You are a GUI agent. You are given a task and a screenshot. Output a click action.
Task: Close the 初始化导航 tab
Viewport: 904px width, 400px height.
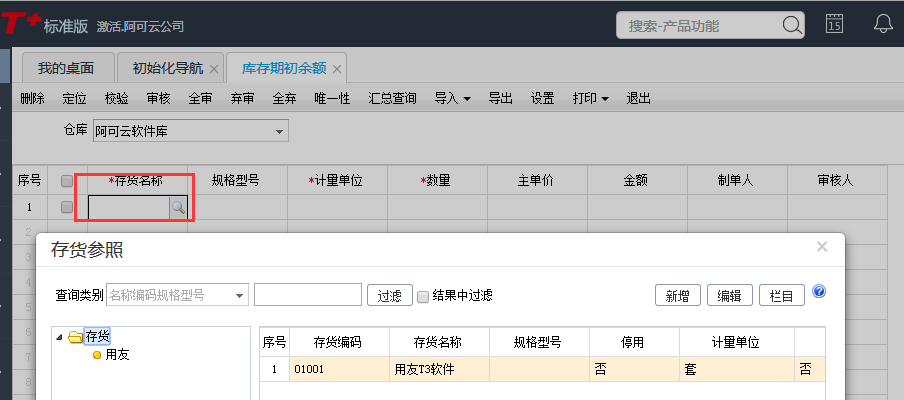pos(214,69)
